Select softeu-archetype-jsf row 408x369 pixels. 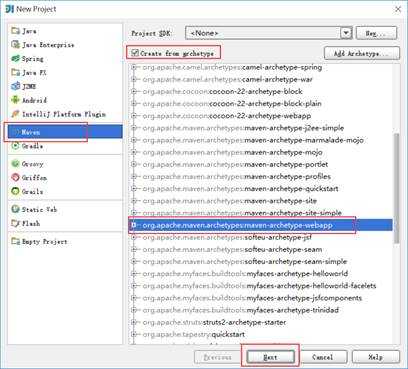[x=227, y=237]
